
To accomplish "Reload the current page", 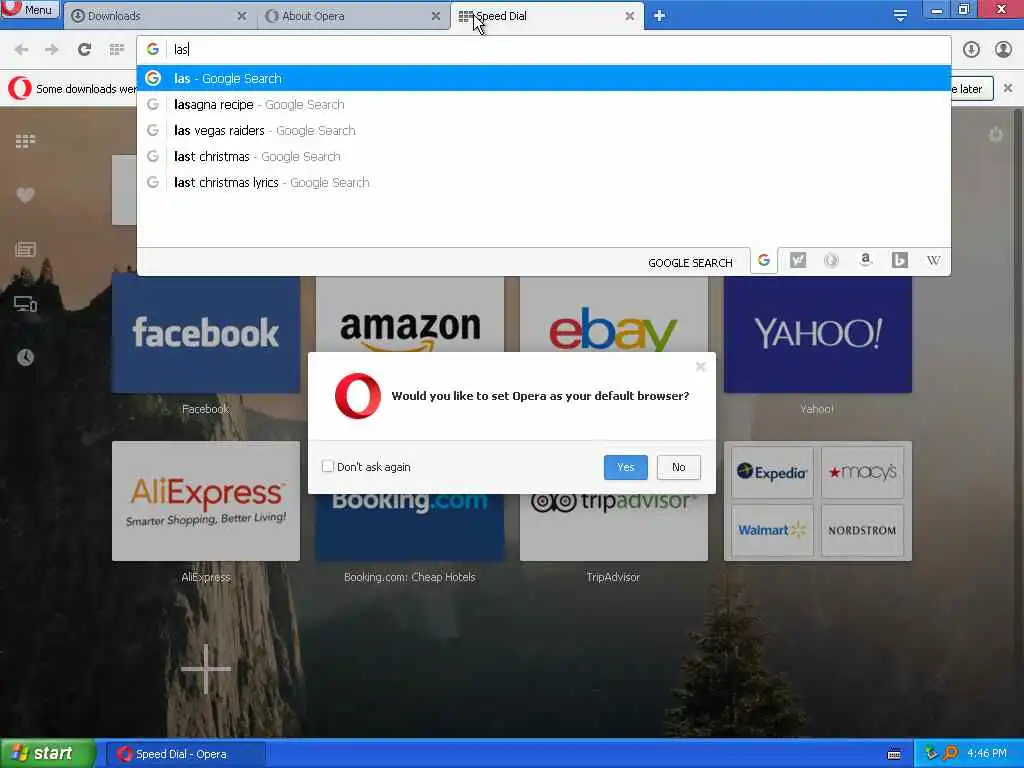I will pos(84,50).
